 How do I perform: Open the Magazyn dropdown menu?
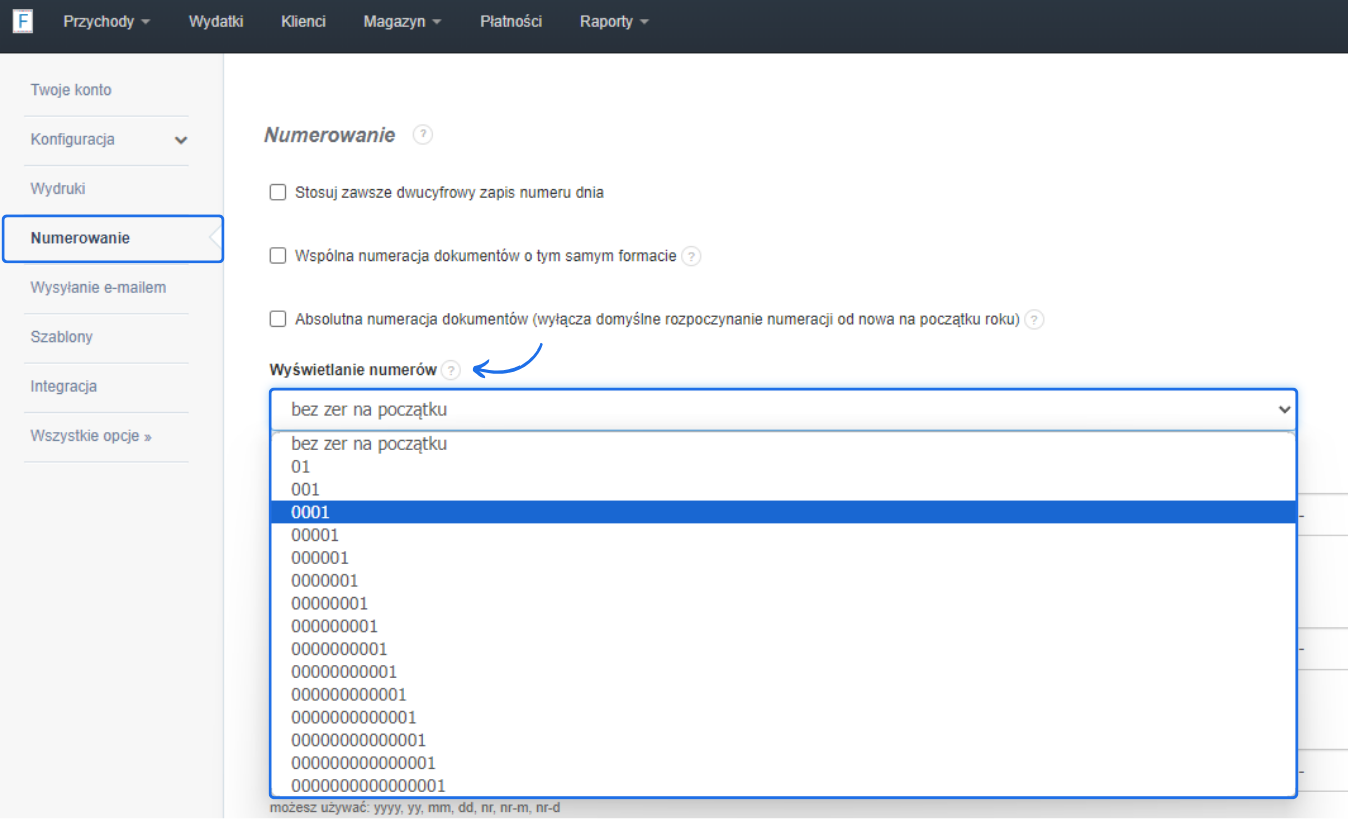402,21
